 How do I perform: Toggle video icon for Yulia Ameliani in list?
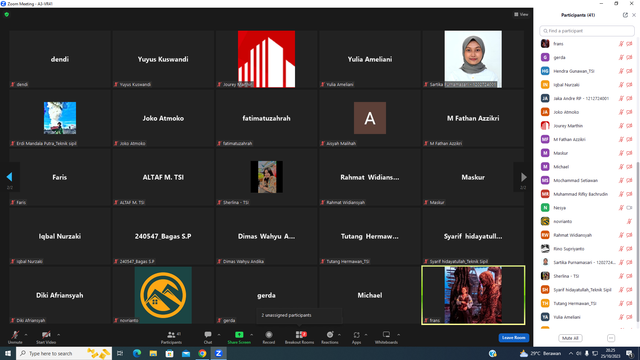coord(629,317)
